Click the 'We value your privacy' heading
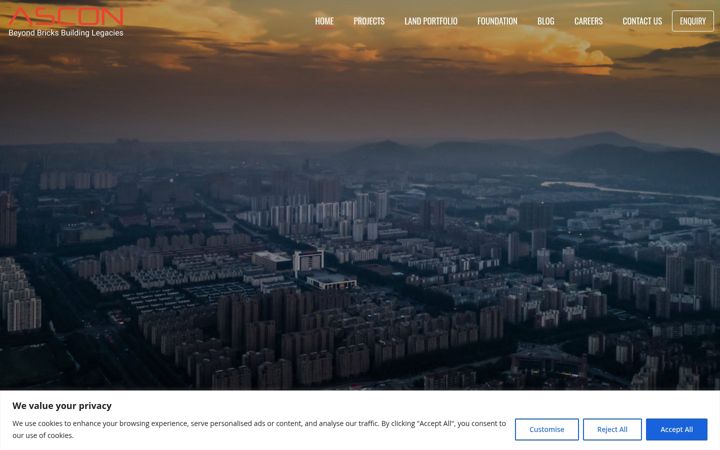The height and width of the screenshot is (450, 720). point(62,406)
